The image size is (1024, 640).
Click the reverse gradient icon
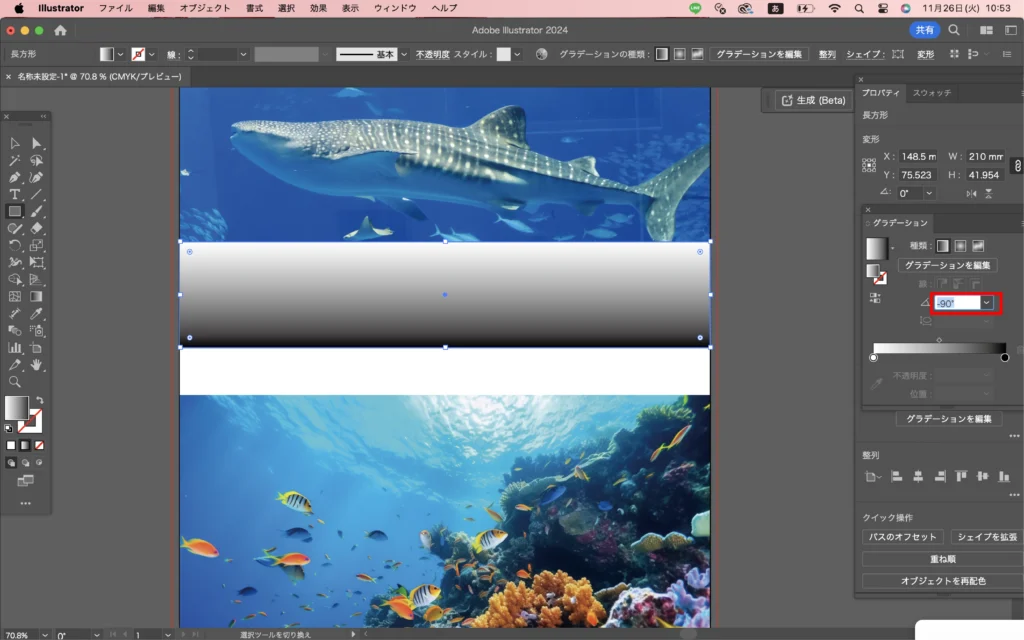pos(876,298)
